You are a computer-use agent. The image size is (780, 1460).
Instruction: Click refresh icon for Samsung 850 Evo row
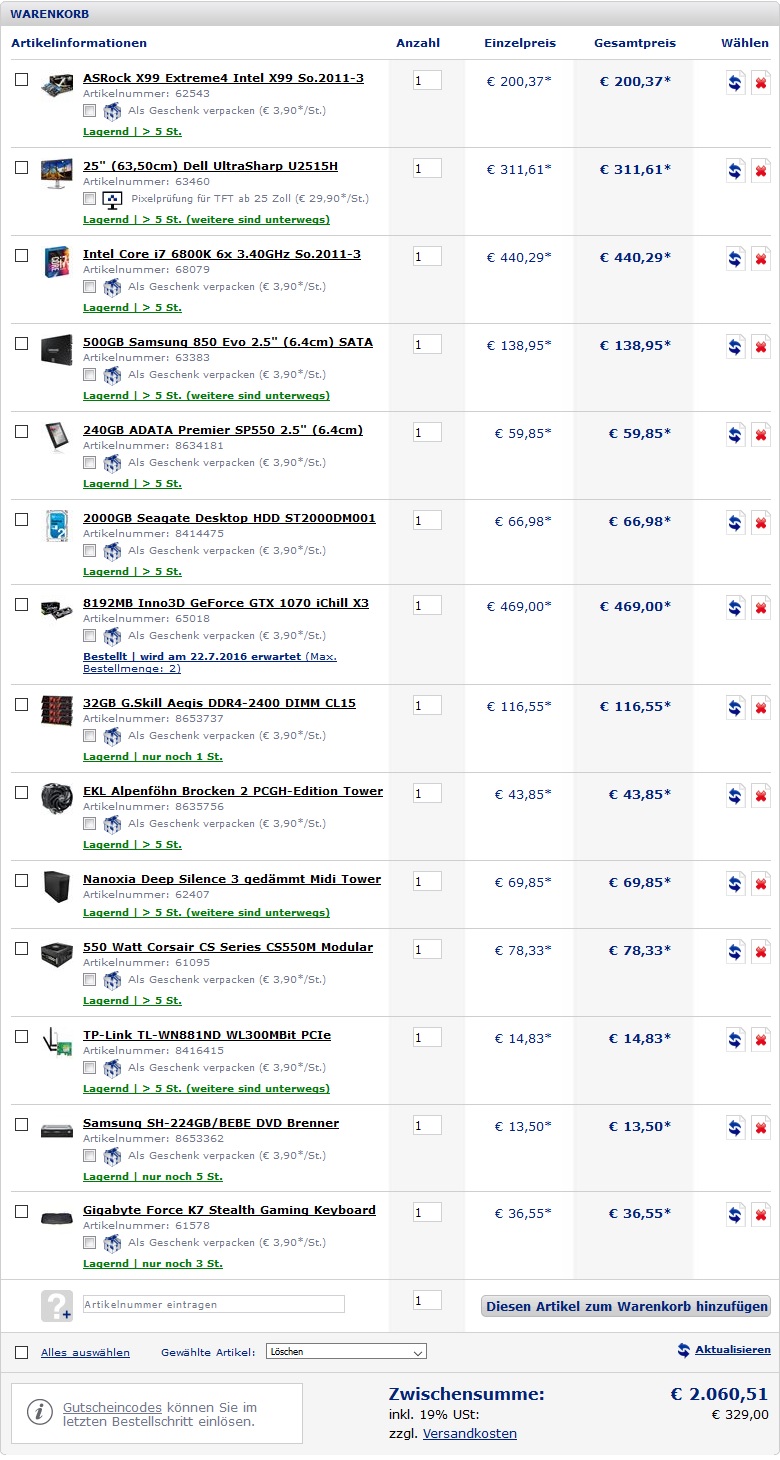point(736,347)
